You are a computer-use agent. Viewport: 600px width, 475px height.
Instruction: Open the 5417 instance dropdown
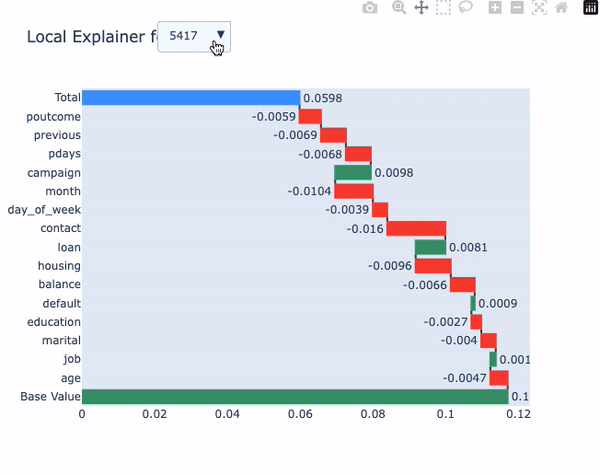[x=194, y=36]
